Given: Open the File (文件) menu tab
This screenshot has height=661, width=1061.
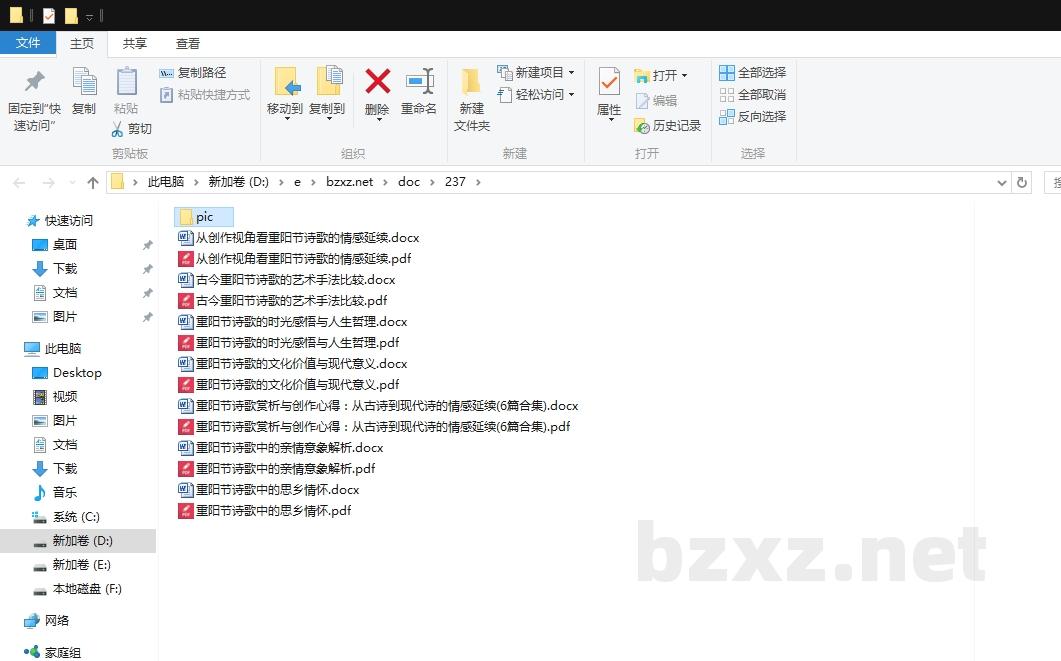Looking at the screenshot, I should tap(28, 43).
